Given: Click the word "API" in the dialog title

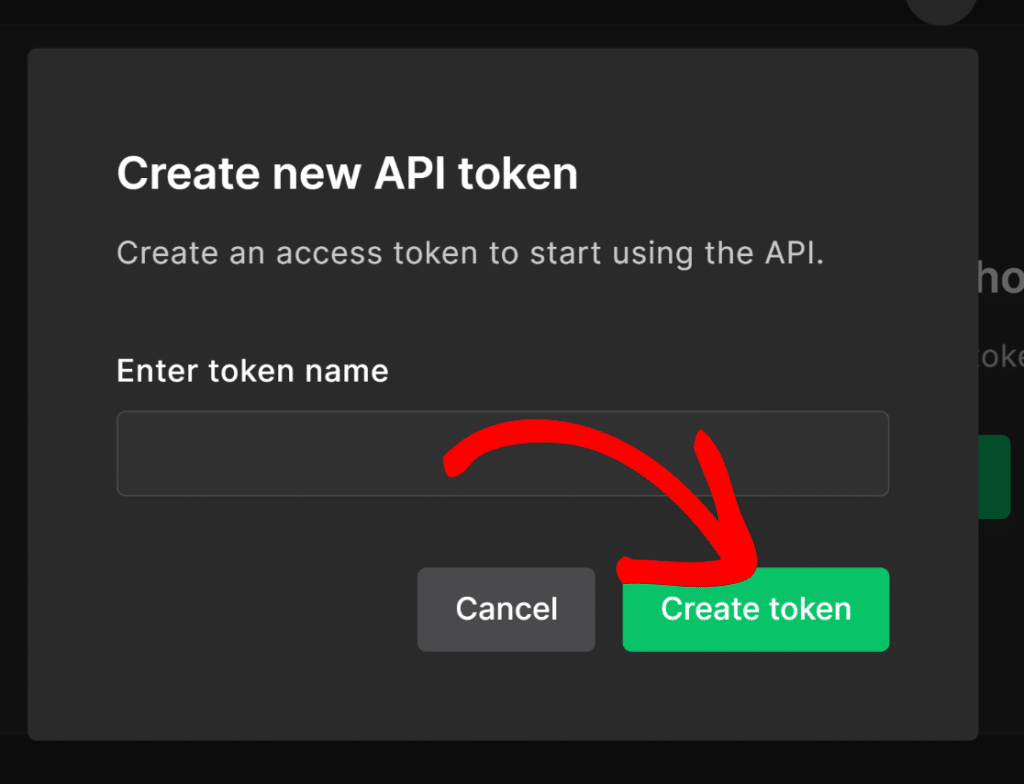Looking at the screenshot, I should pyautogui.click(x=411, y=174).
